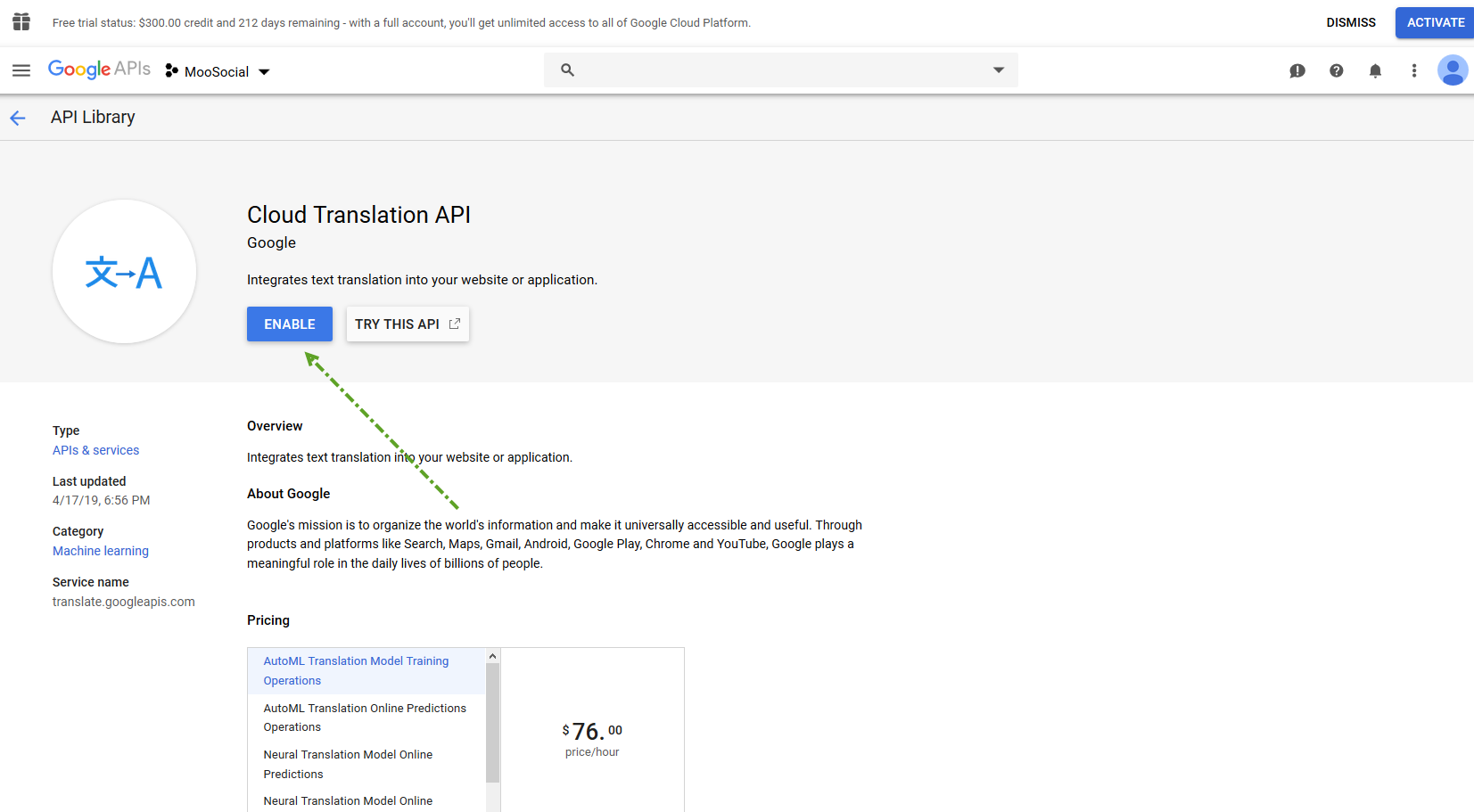Open the hamburger navigation menu
The height and width of the screenshot is (812, 1474).
pyautogui.click(x=21, y=70)
